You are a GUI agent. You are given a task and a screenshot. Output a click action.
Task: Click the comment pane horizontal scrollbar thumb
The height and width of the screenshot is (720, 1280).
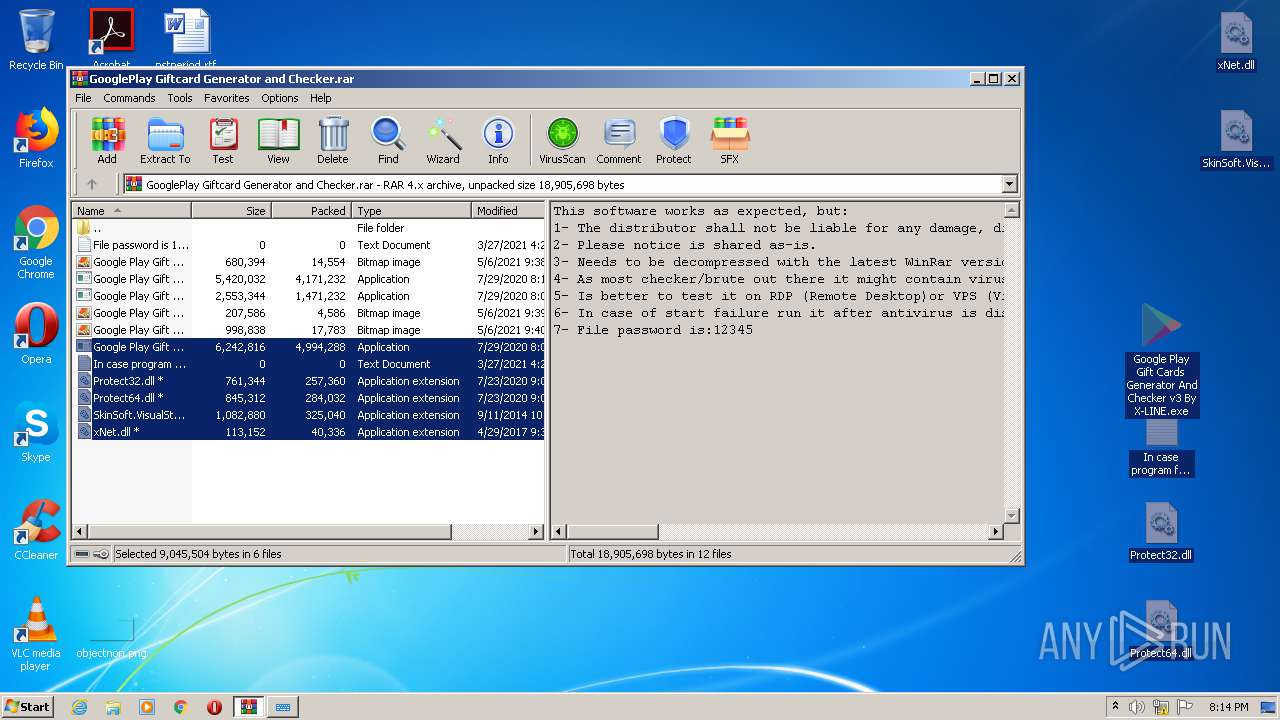[613, 532]
